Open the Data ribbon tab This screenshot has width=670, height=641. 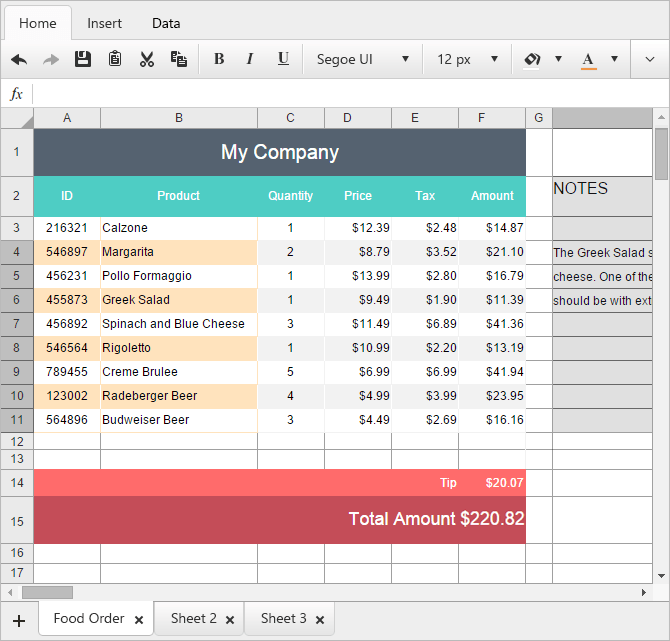(x=166, y=23)
